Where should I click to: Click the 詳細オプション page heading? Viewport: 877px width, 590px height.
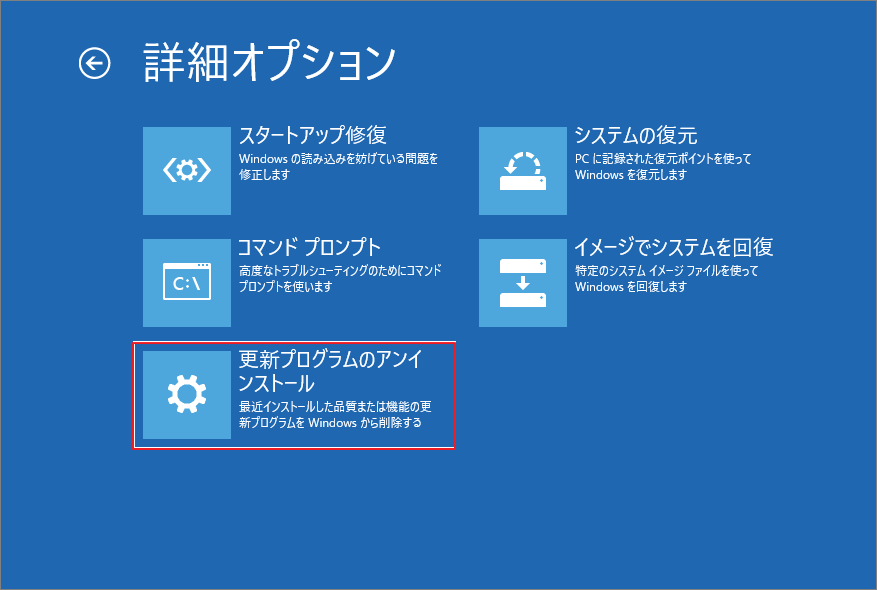tap(270, 57)
